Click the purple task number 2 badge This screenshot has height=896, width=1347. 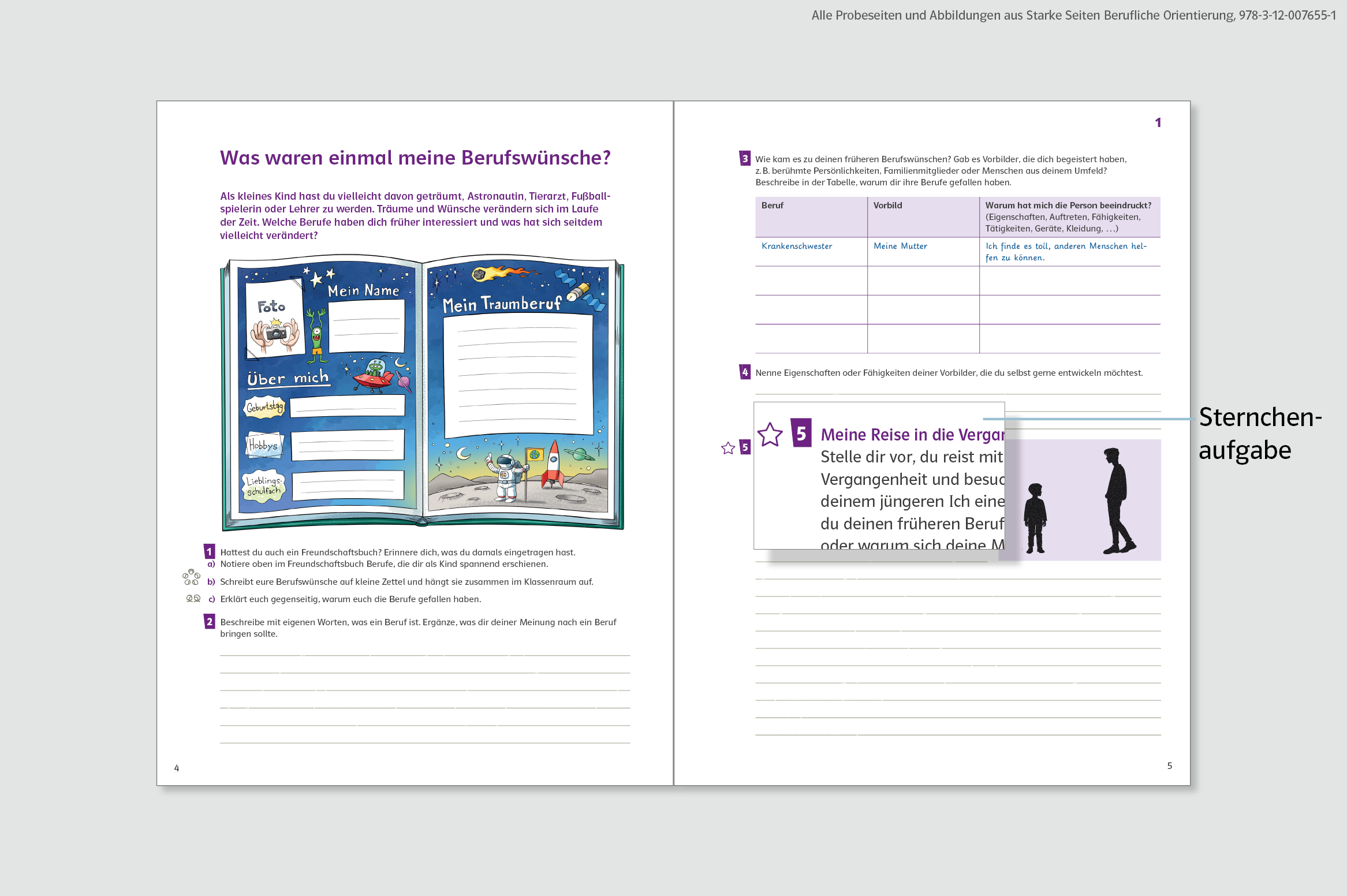click(x=209, y=622)
